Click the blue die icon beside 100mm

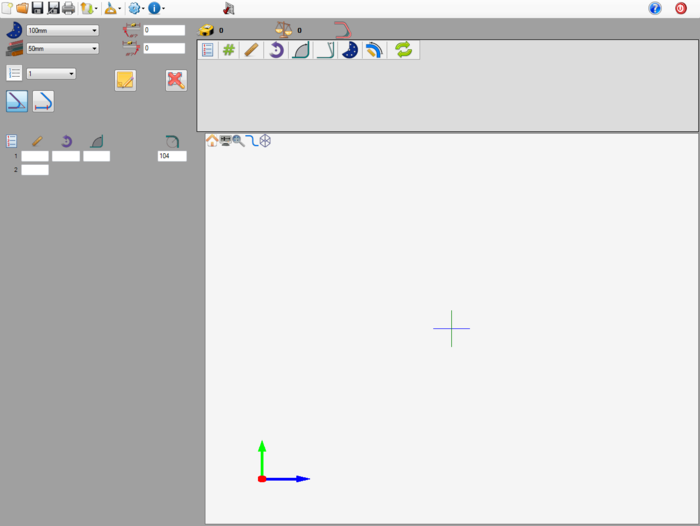(x=14, y=30)
